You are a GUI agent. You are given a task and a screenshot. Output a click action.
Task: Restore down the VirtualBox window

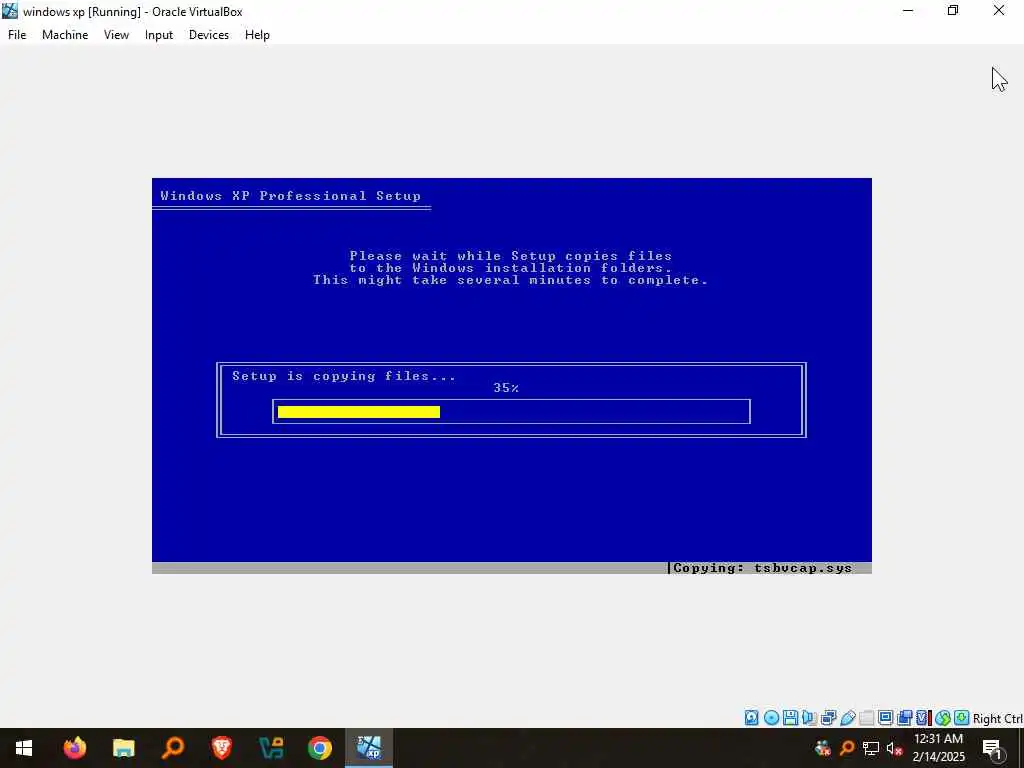coord(953,11)
